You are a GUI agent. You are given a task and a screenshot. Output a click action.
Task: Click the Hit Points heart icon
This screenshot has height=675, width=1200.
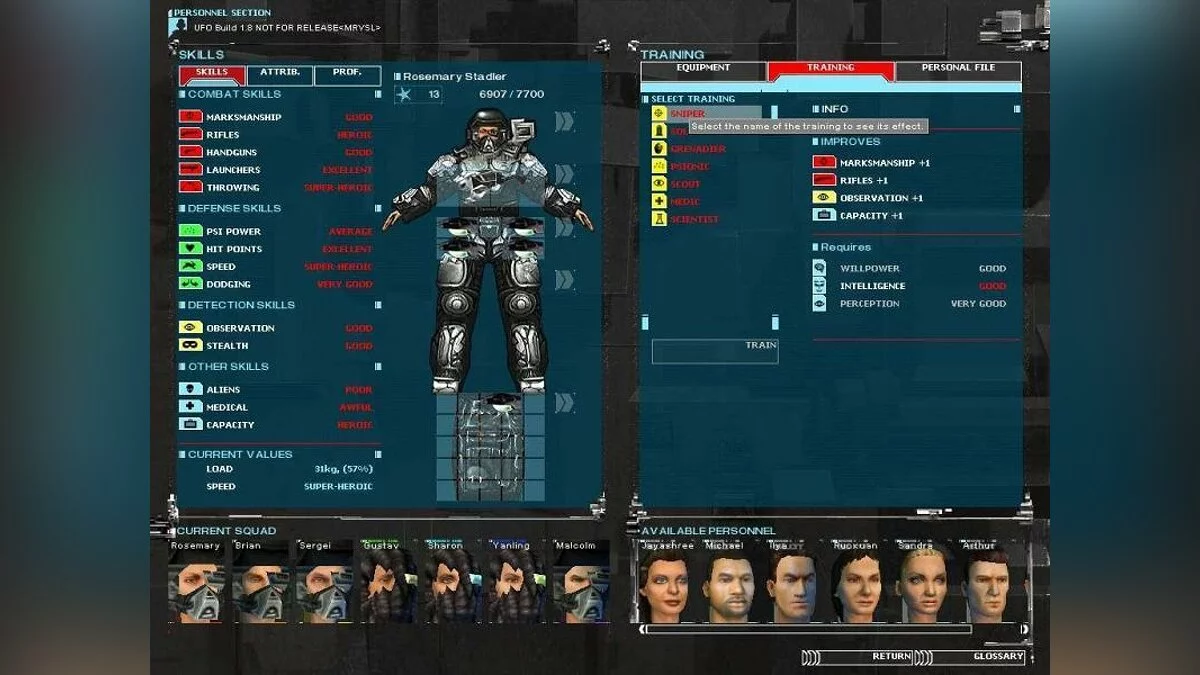click(x=190, y=248)
